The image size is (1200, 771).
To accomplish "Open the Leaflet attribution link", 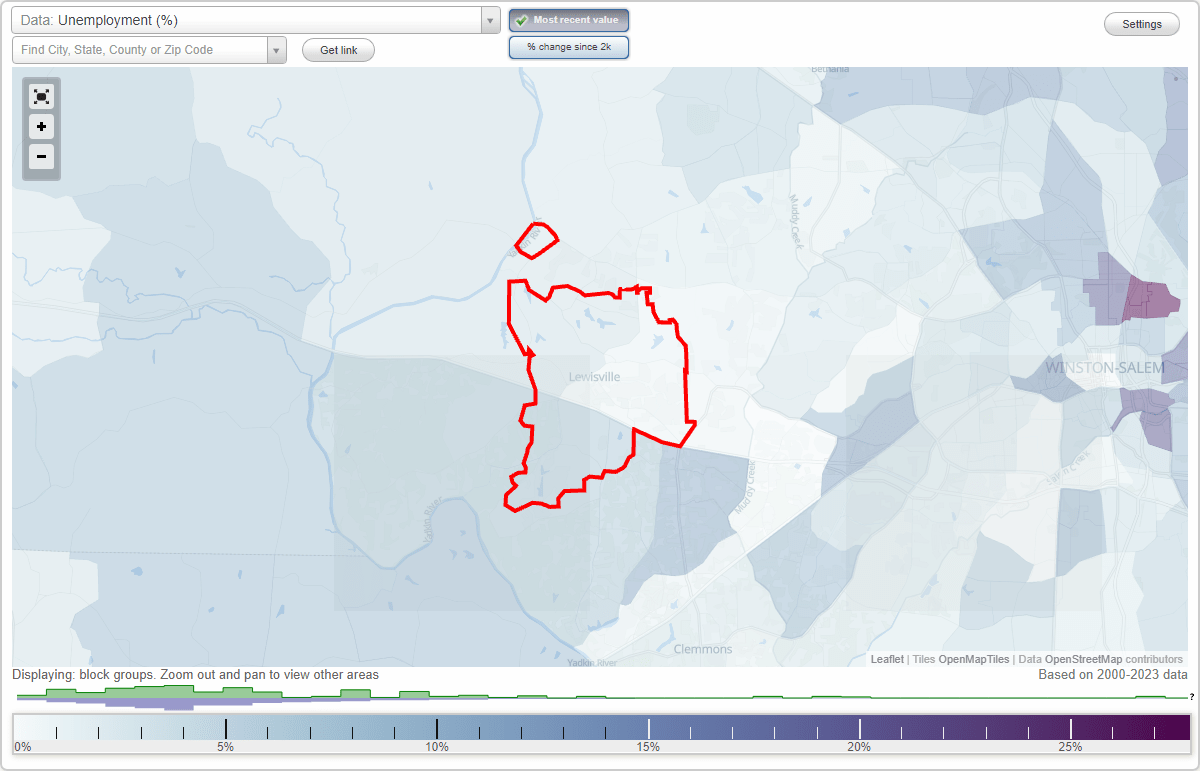I will (887, 659).
